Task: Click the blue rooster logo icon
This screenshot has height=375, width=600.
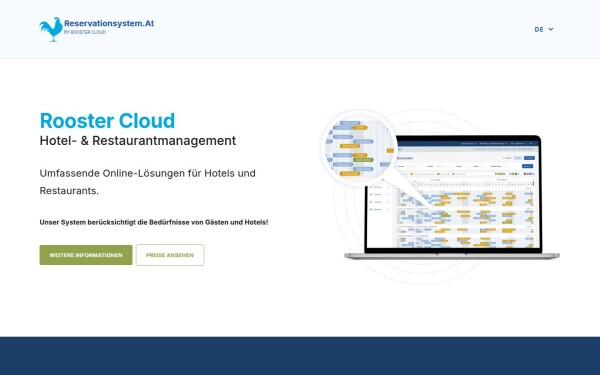Action: pos(51,29)
